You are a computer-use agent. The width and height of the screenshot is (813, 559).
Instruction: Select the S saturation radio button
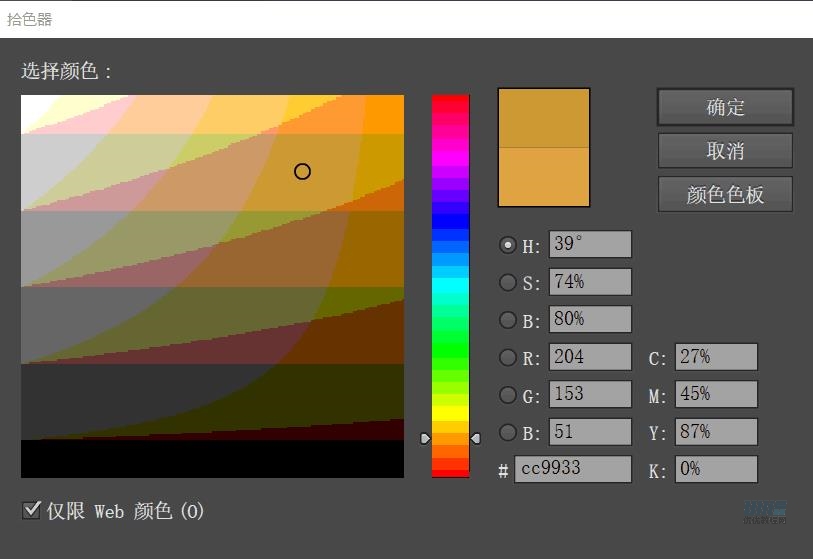(508, 283)
